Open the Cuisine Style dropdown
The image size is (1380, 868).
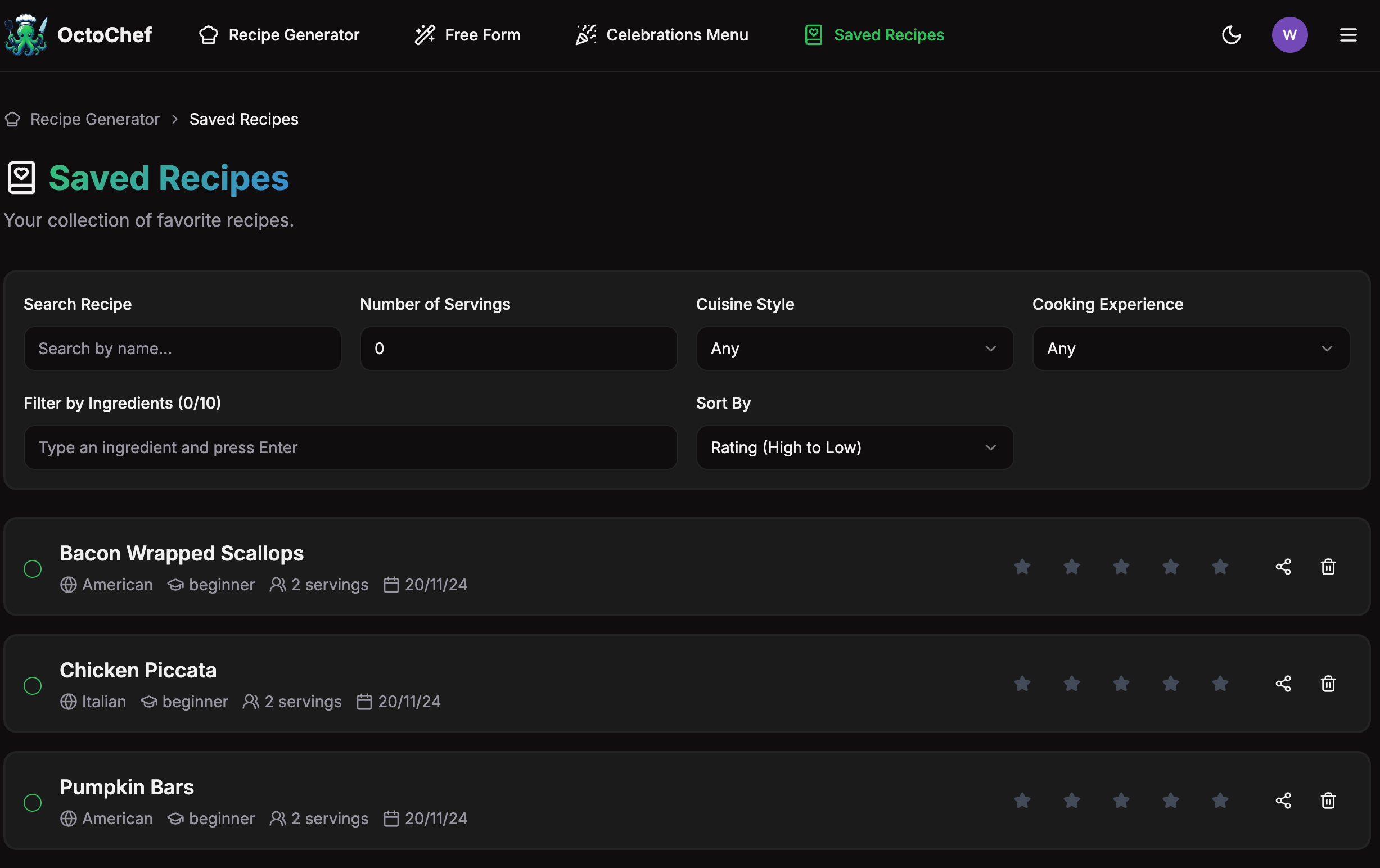(854, 349)
